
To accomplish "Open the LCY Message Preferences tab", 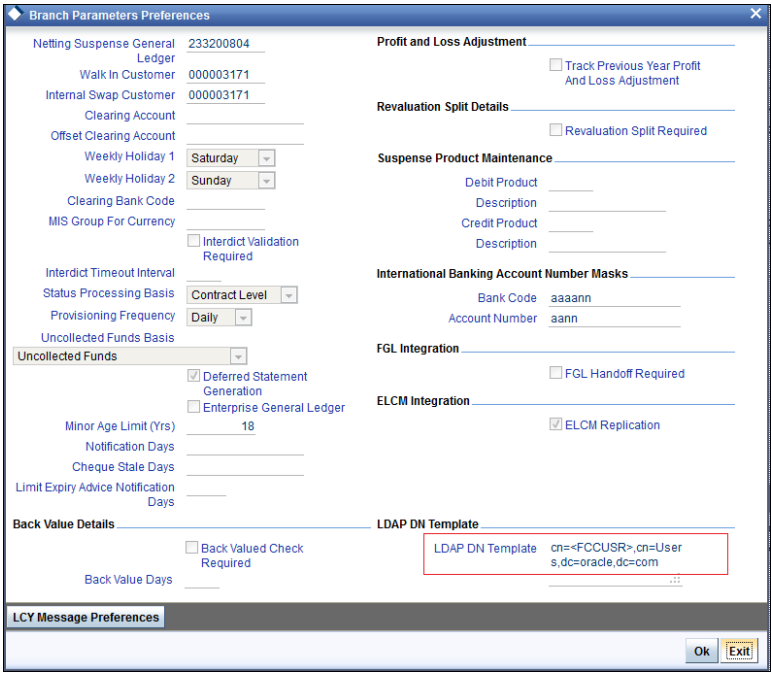I will click(86, 617).
